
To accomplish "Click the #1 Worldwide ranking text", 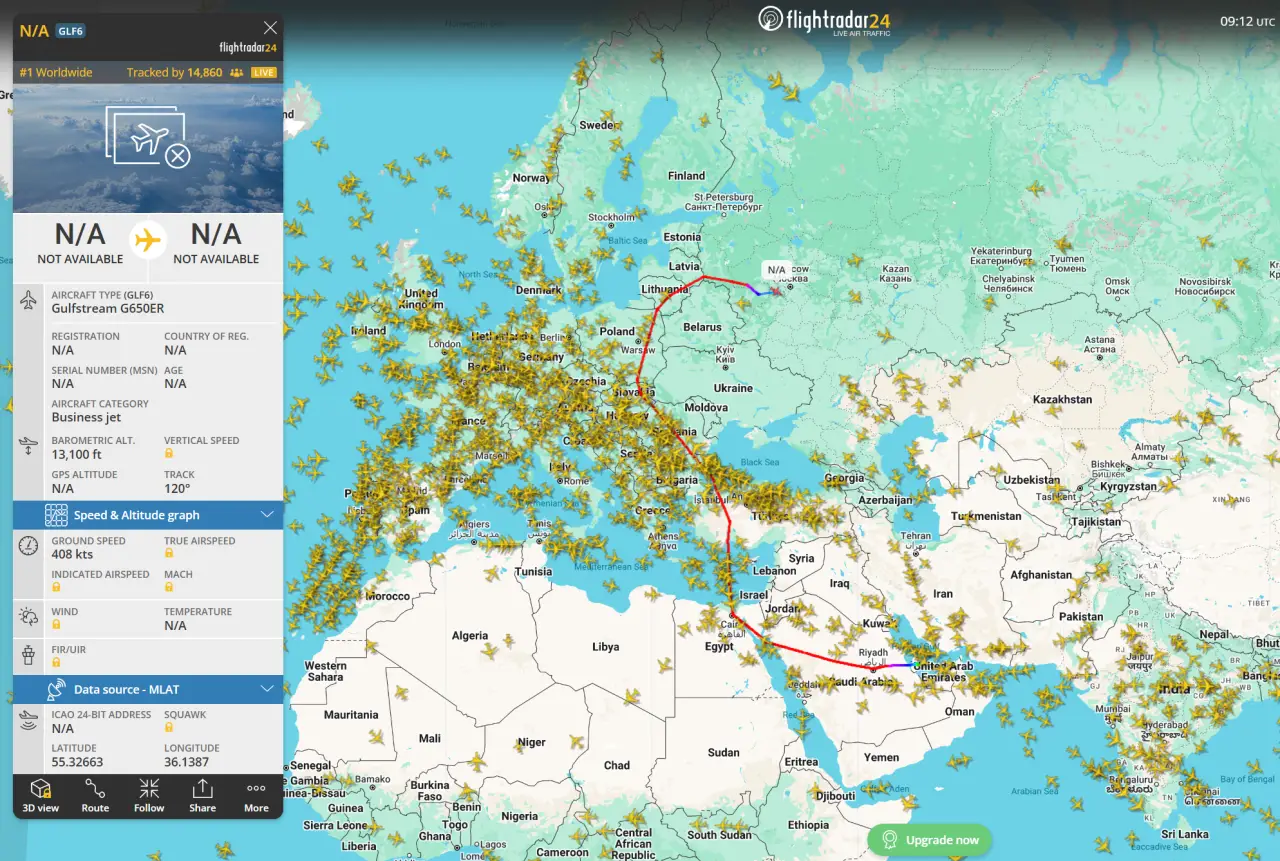I will tap(56, 73).
